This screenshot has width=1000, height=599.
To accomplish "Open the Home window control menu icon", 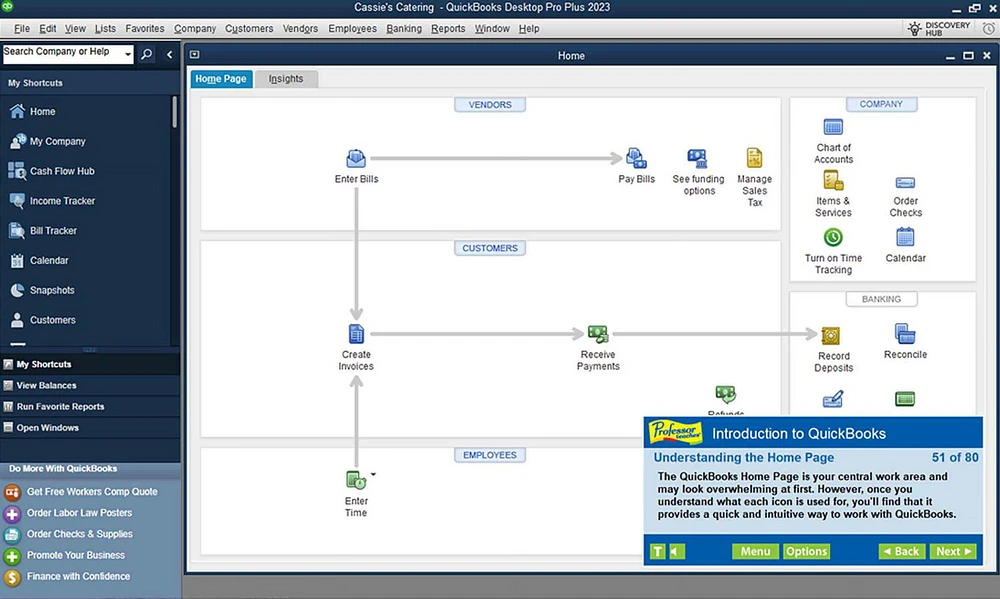I will tap(195, 55).
